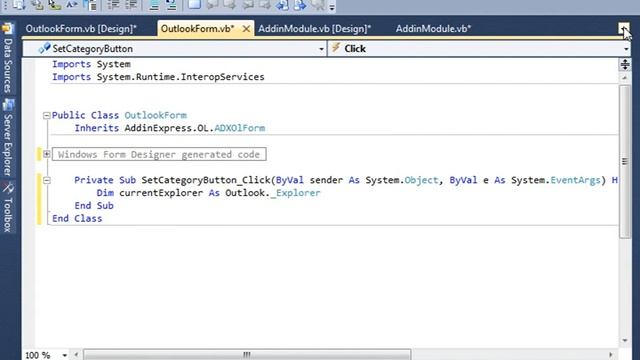Image resolution: width=640 pixels, height=360 pixels.
Task: Open the document tab list dropdown
Action: tap(623, 29)
